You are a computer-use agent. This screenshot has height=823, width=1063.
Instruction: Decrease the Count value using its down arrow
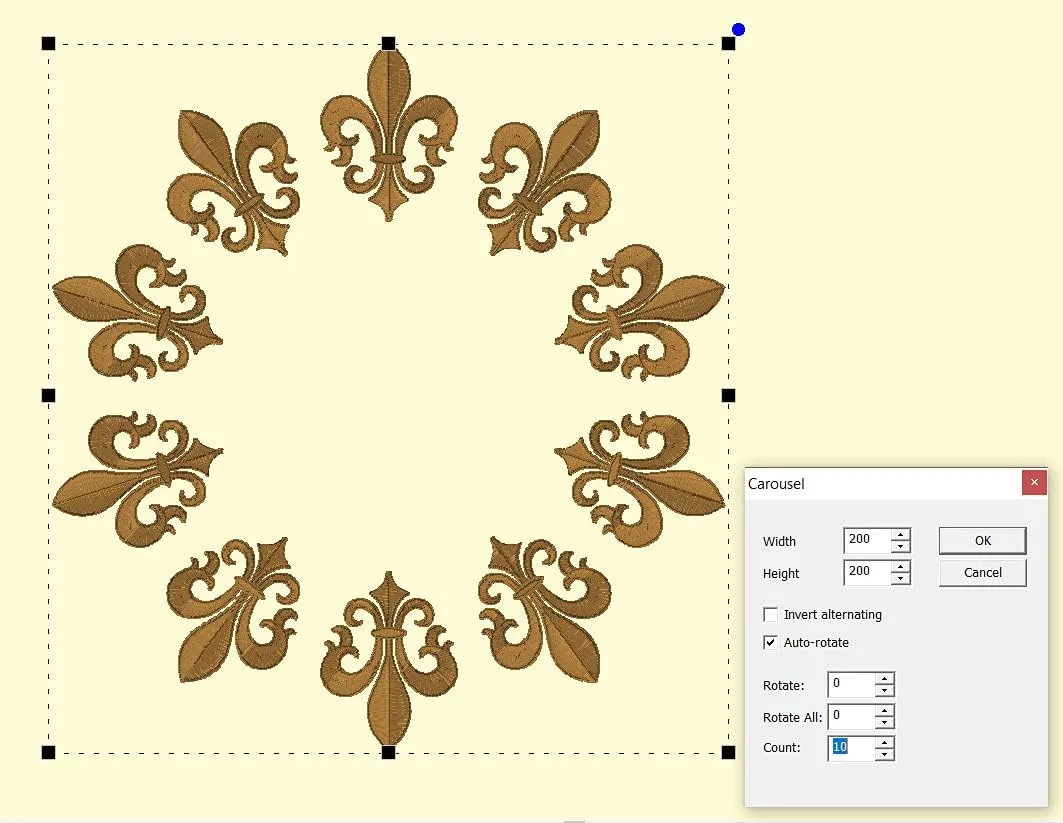(883, 755)
